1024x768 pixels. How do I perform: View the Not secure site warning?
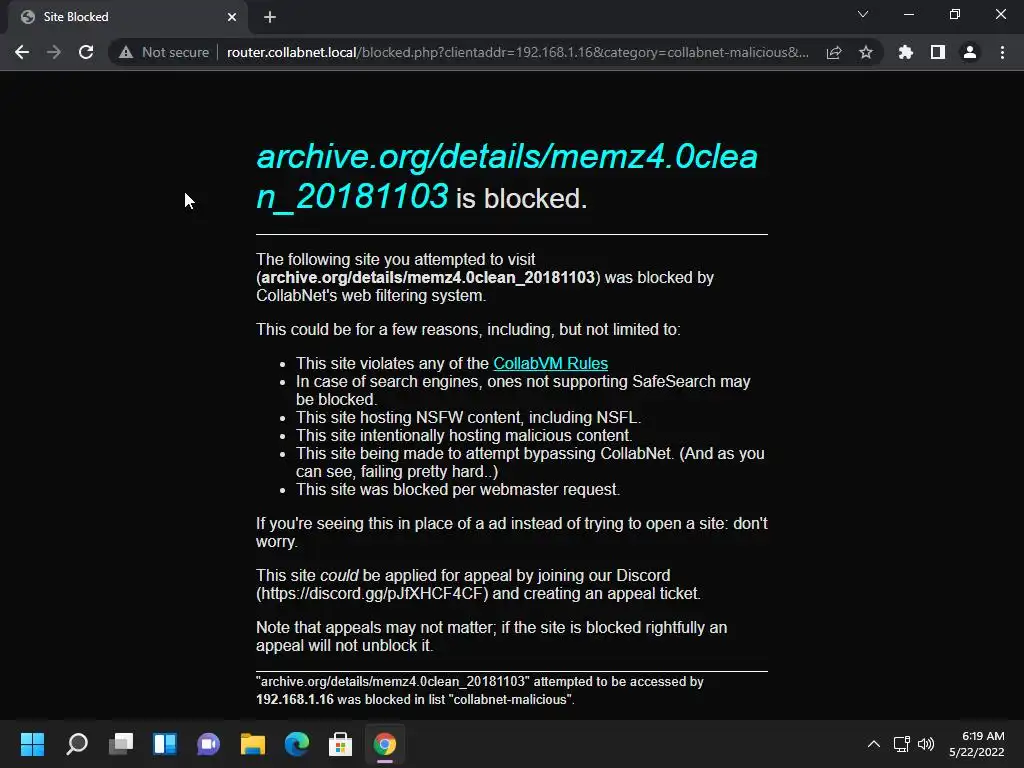click(x=163, y=52)
